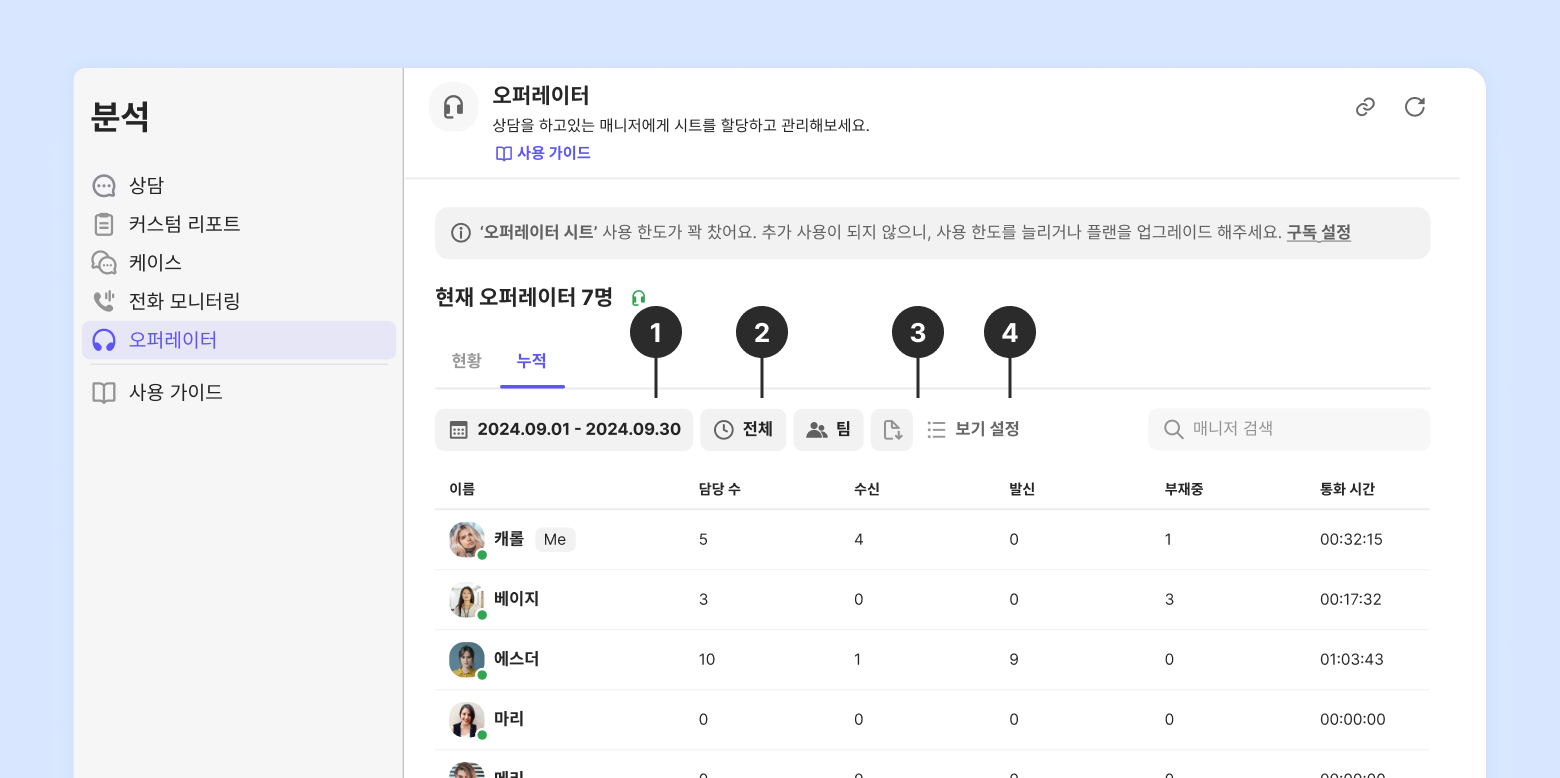Select the 누적 tab
1560x778 pixels.
click(x=532, y=361)
